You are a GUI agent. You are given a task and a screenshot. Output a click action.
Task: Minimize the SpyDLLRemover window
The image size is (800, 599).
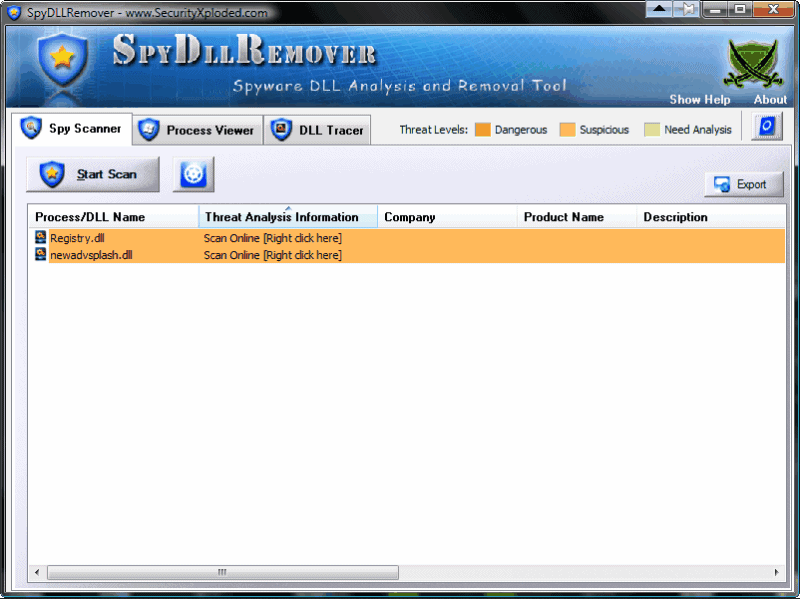click(715, 9)
